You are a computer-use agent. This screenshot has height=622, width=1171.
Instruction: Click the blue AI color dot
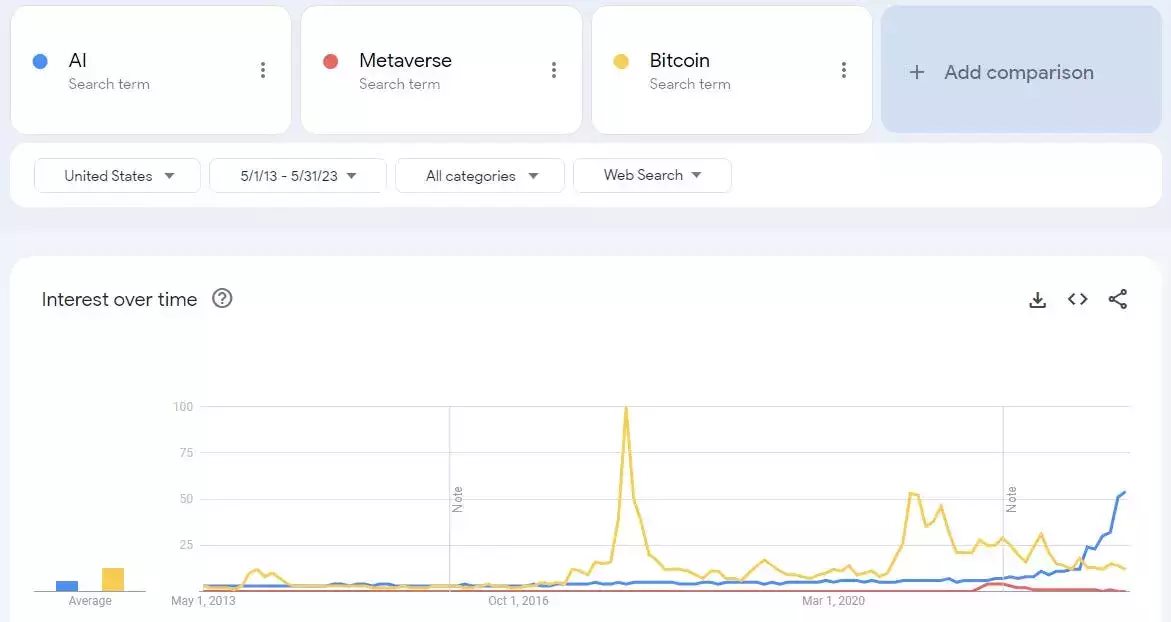[x=40, y=61]
